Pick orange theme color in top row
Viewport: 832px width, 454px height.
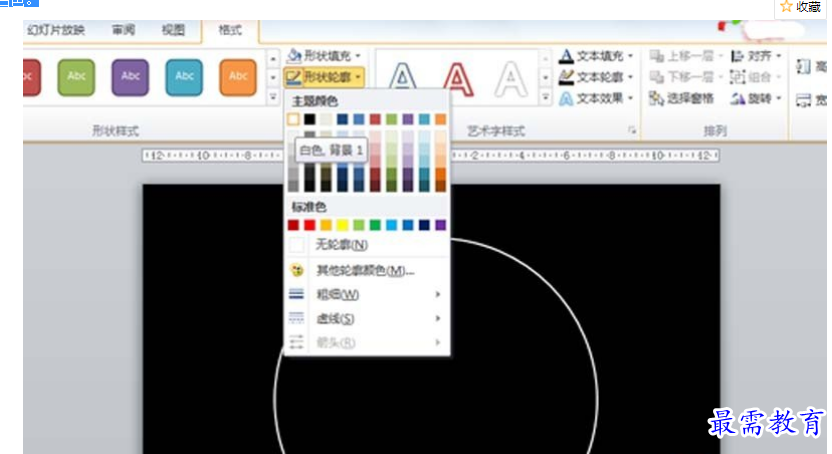coord(440,119)
